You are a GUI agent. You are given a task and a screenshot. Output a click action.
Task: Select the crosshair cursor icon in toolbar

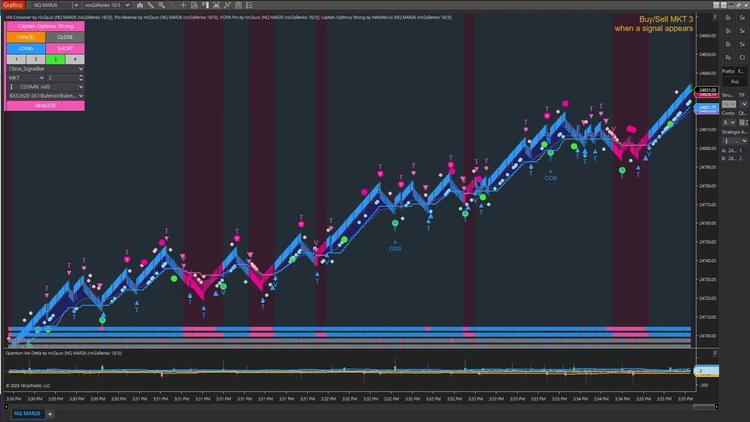coord(183,5)
